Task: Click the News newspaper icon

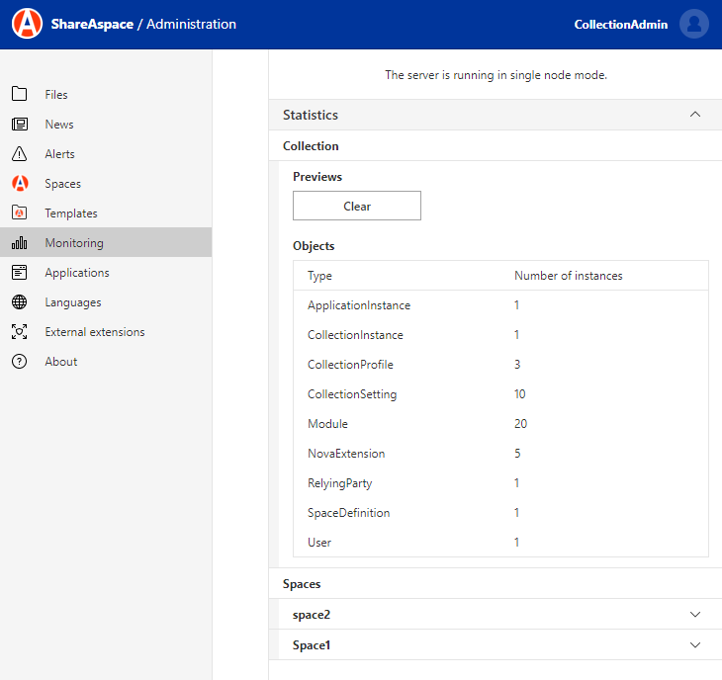Action: click(19, 125)
